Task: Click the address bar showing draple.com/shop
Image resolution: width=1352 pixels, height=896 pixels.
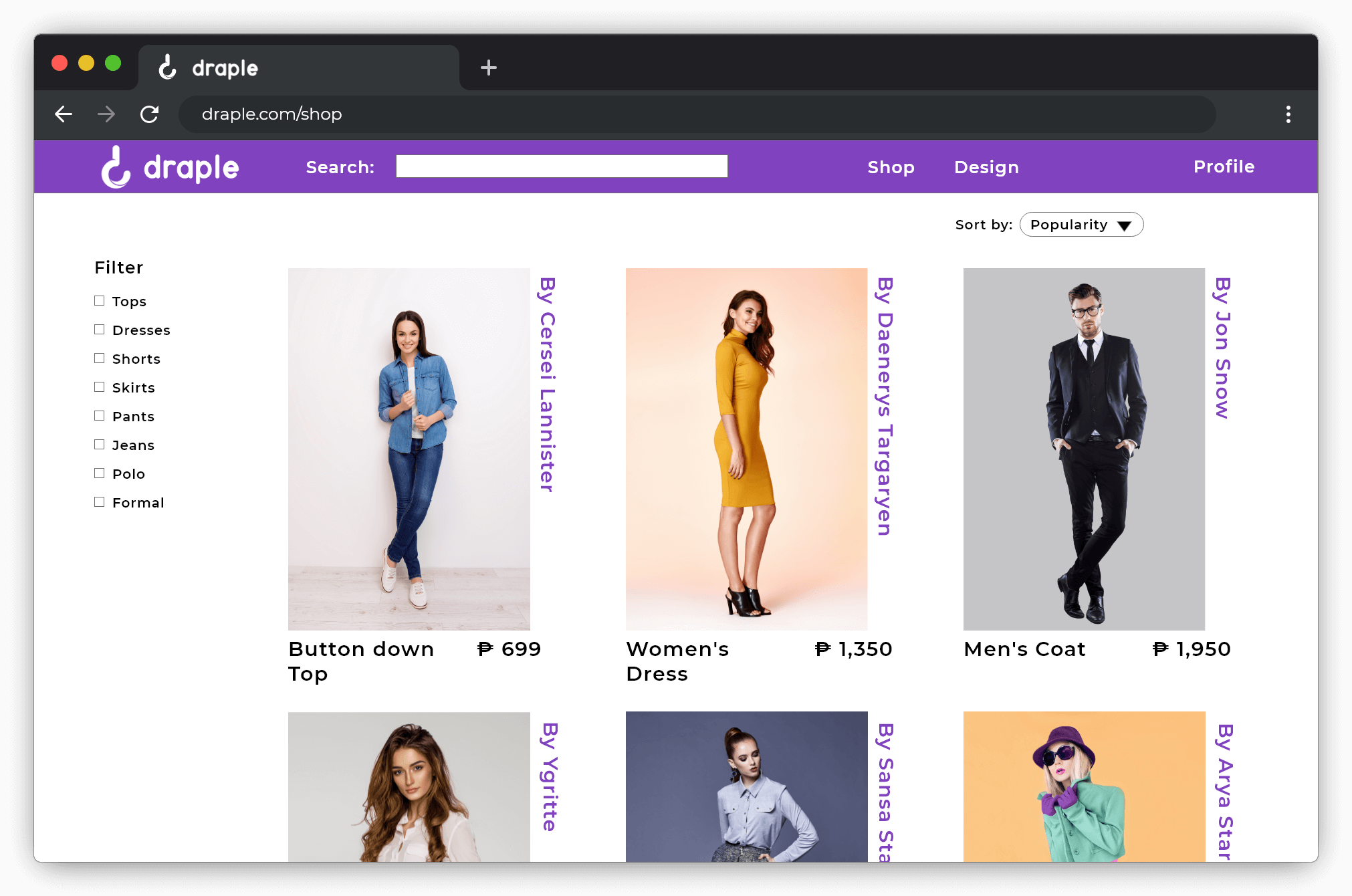Action: pos(697,114)
